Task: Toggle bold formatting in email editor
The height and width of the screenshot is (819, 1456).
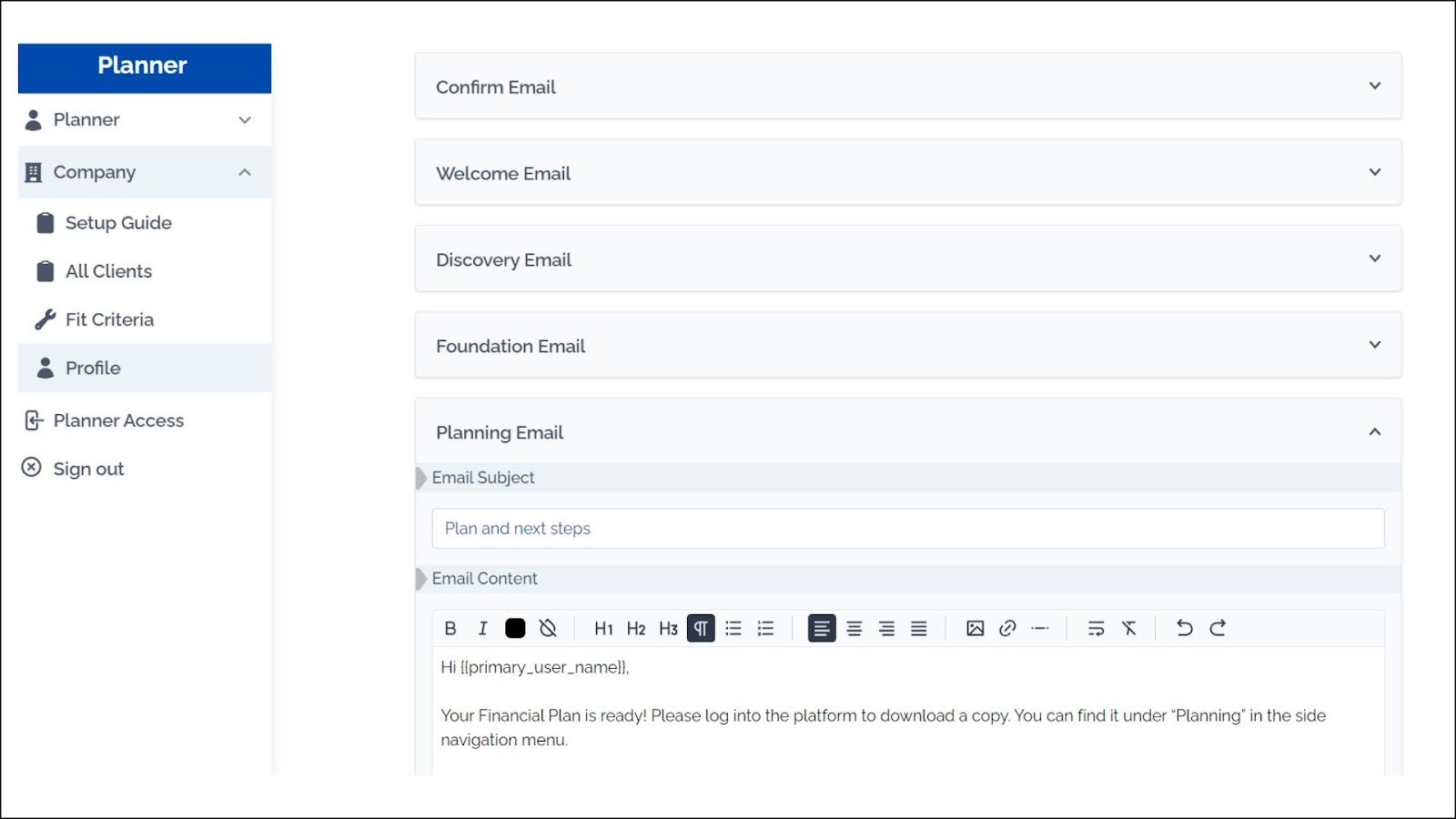Action: coord(450,628)
